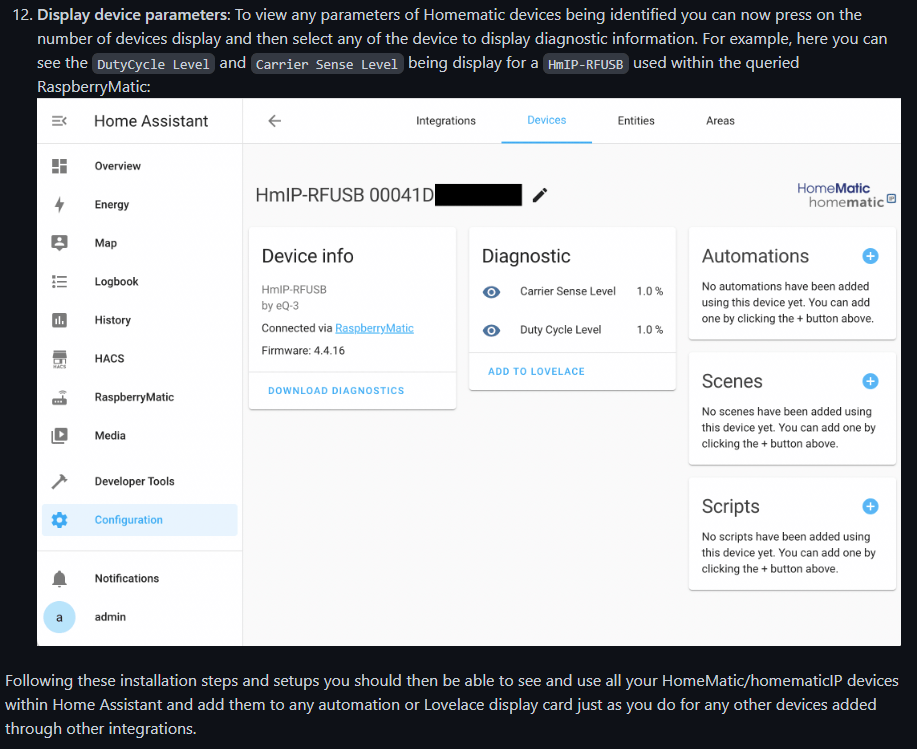Add a new script with the plus icon

[x=868, y=507]
